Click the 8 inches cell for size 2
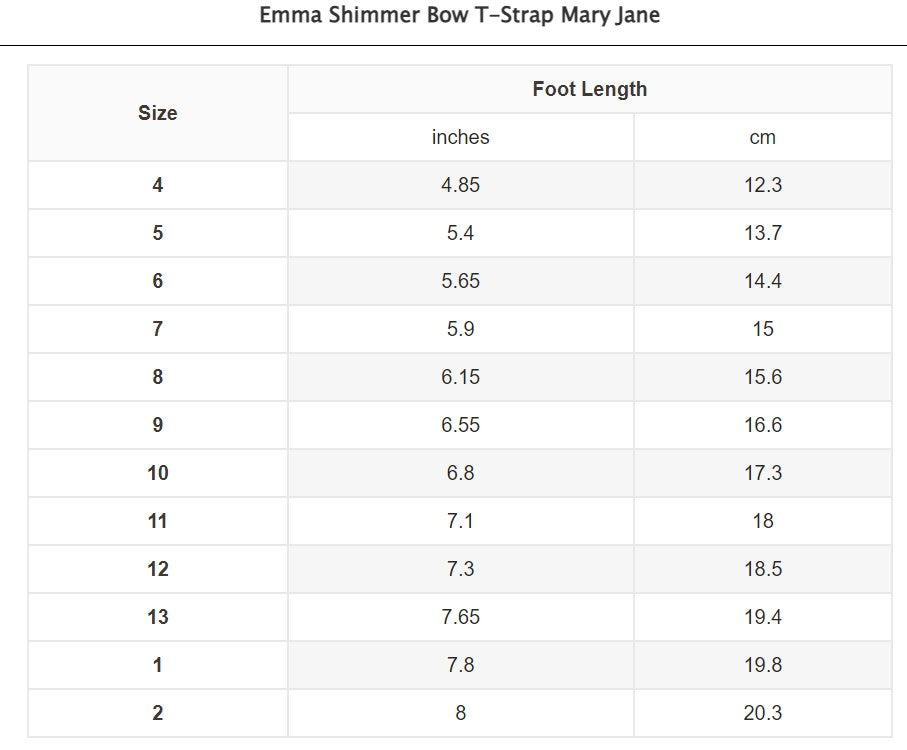Viewport: 907px width, 750px height. [x=460, y=714]
